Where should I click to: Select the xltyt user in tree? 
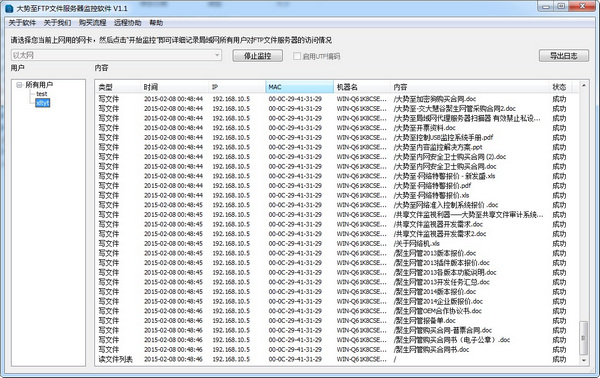pyautogui.click(x=42, y=103)
